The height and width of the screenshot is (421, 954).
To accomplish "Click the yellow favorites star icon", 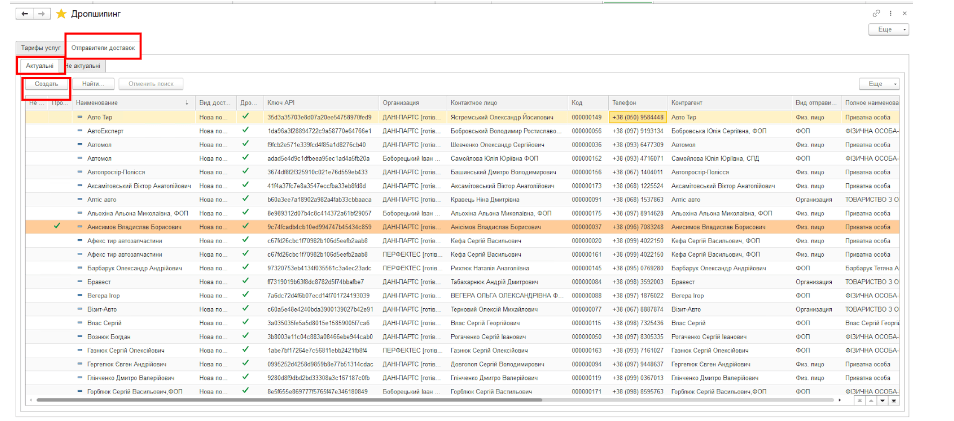I will pos(61,13).
